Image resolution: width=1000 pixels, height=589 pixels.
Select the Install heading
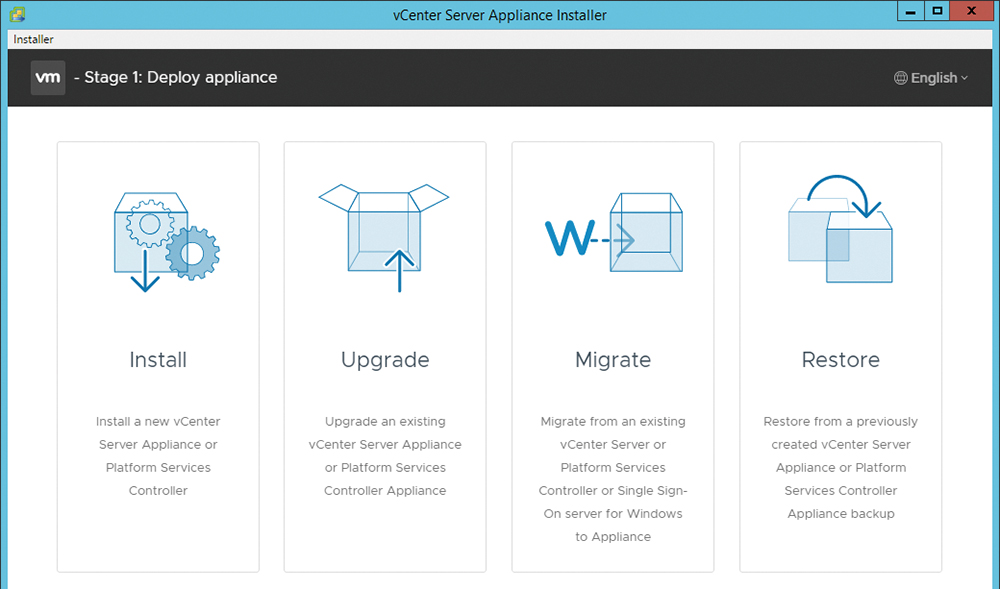click(x=158, y=360)
